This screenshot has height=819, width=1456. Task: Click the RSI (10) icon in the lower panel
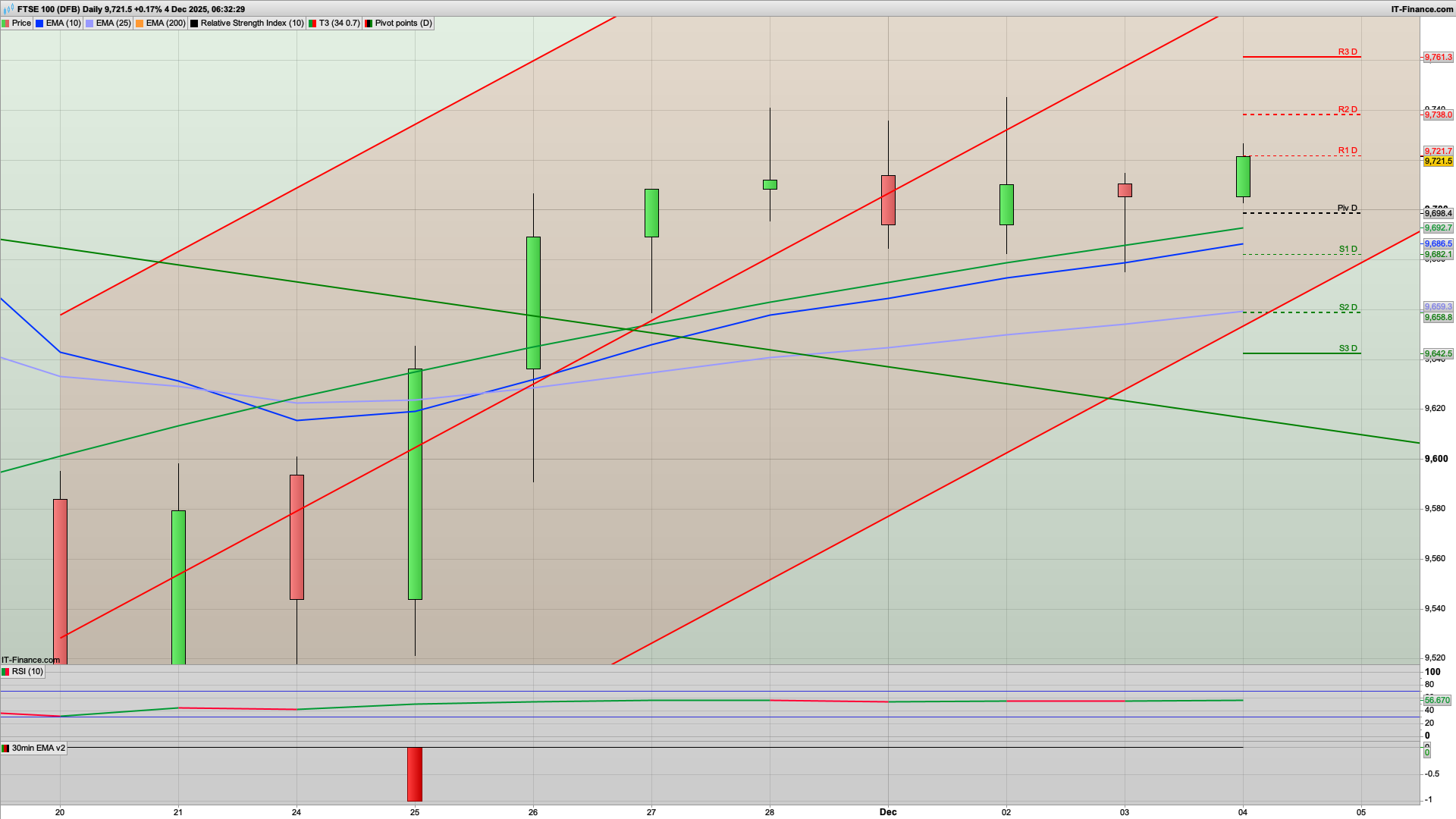pyautogui.click(x=6, y=671)
